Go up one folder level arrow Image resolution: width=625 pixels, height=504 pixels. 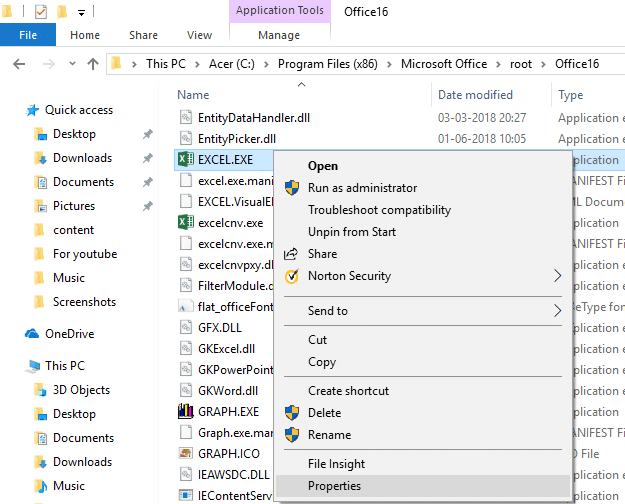click(93, 64)
